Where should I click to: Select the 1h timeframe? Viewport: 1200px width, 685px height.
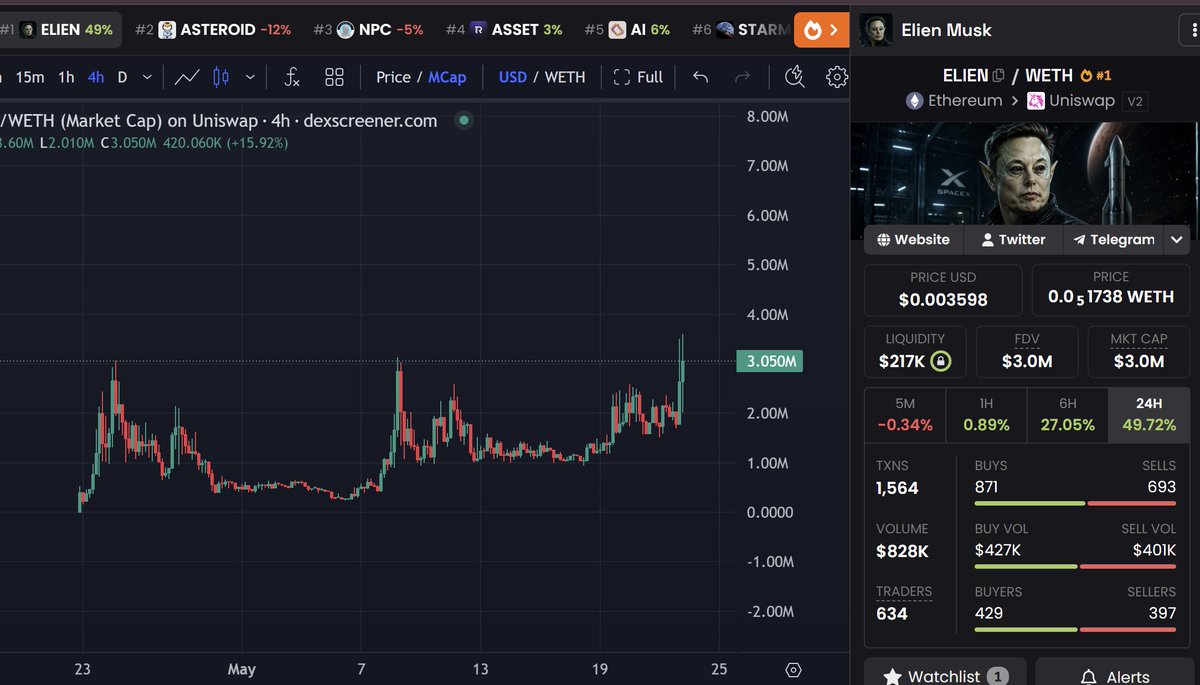66,77
